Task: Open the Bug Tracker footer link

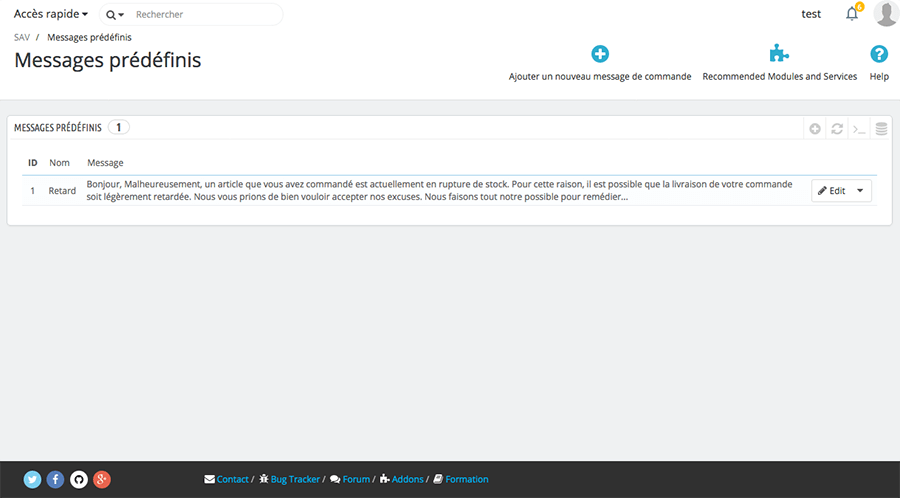Action: pyautogui.click(x=294, y=480)
